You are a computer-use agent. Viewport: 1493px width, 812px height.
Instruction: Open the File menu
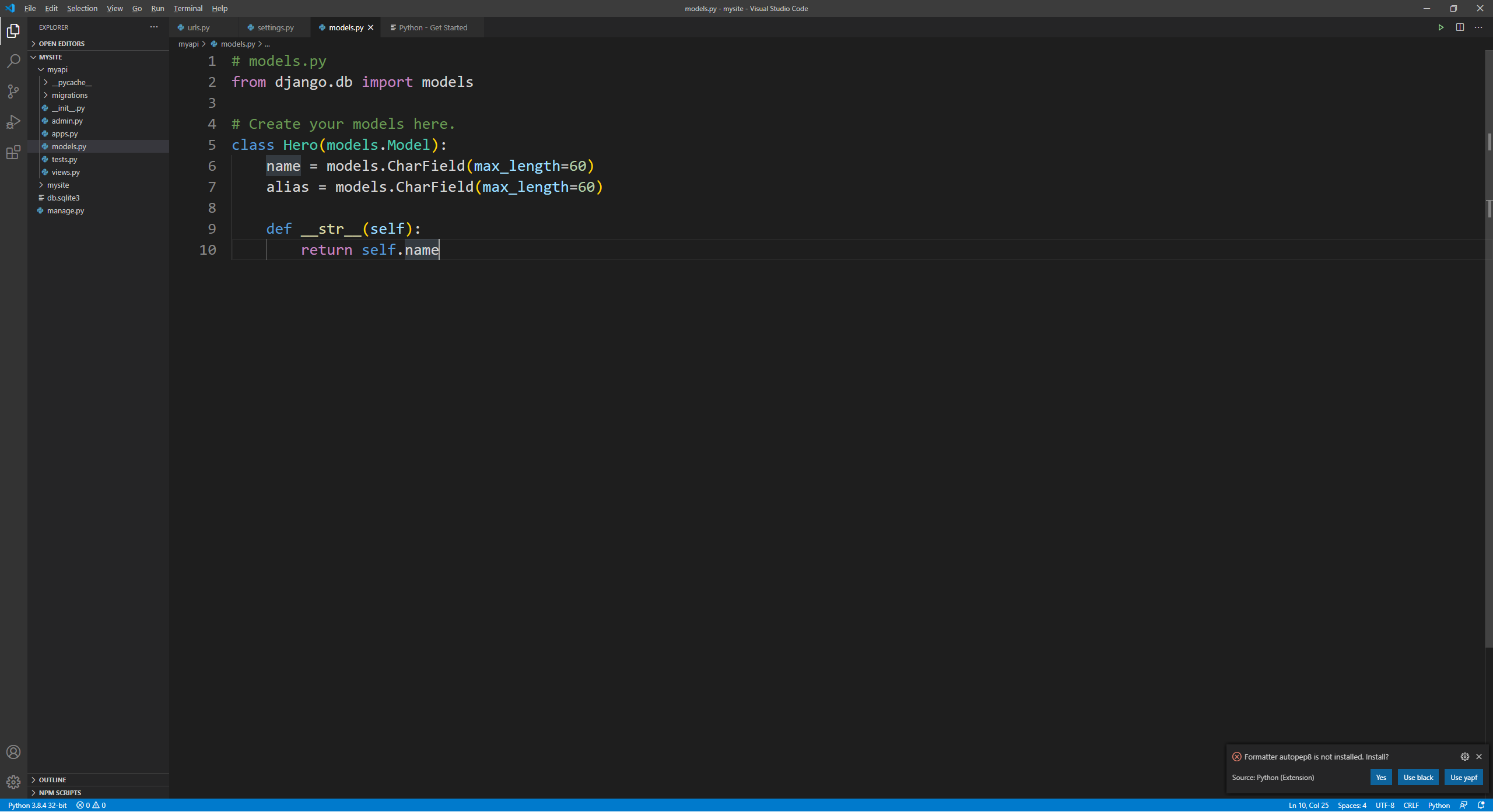click(x=30, y=8)
